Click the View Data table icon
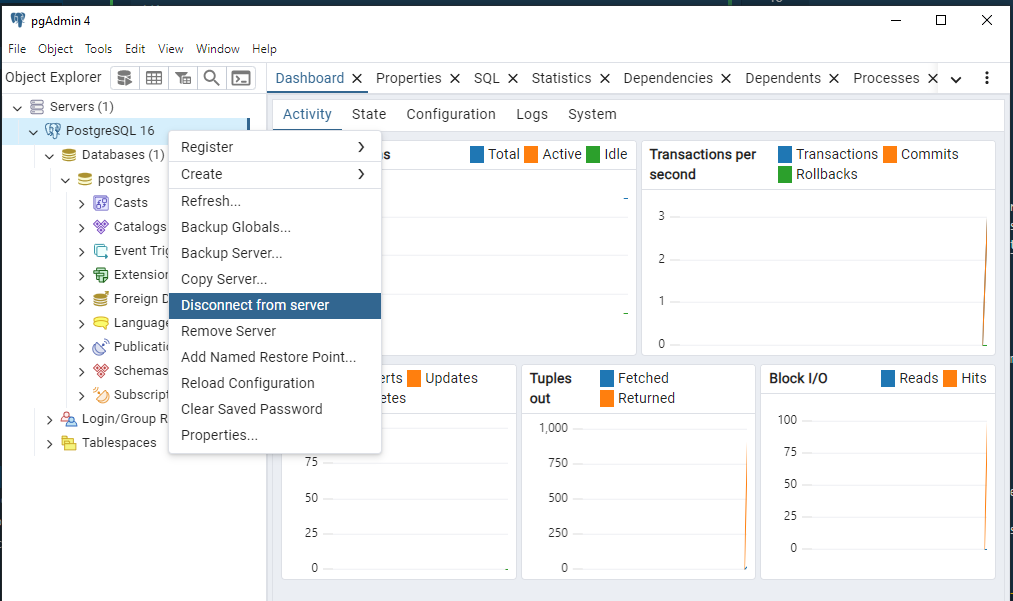Image resolution: width=1013 pixels, height=601 pixels. (154, 78)
